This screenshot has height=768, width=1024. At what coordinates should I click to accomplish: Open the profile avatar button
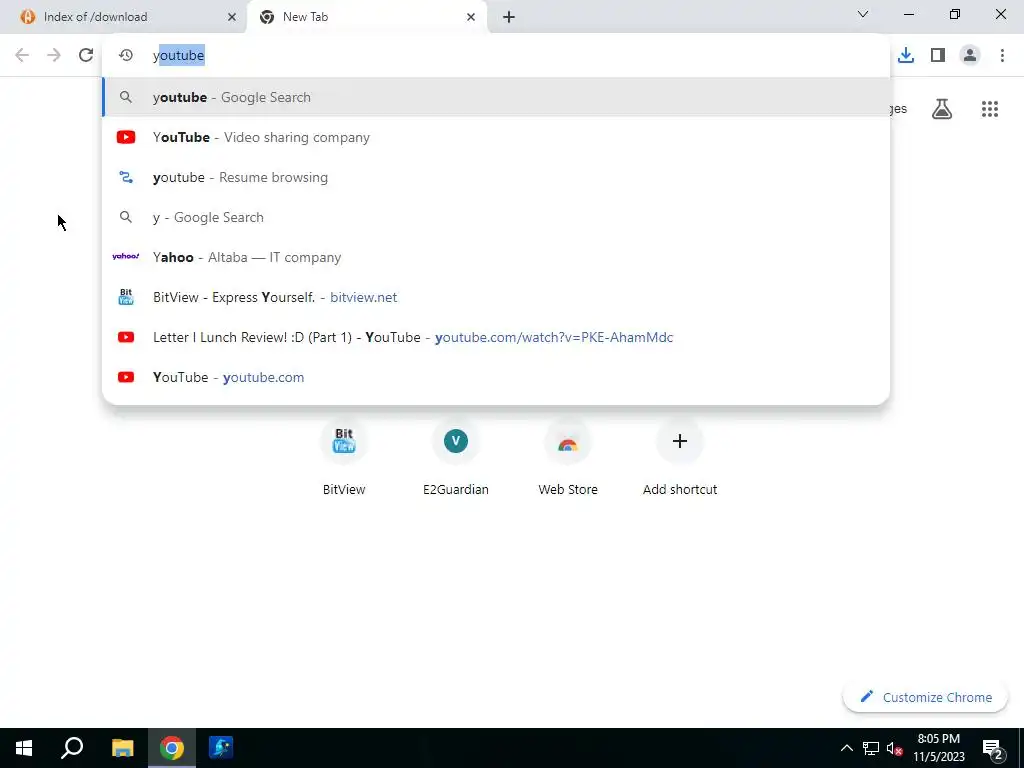click(x=970, y=56)
